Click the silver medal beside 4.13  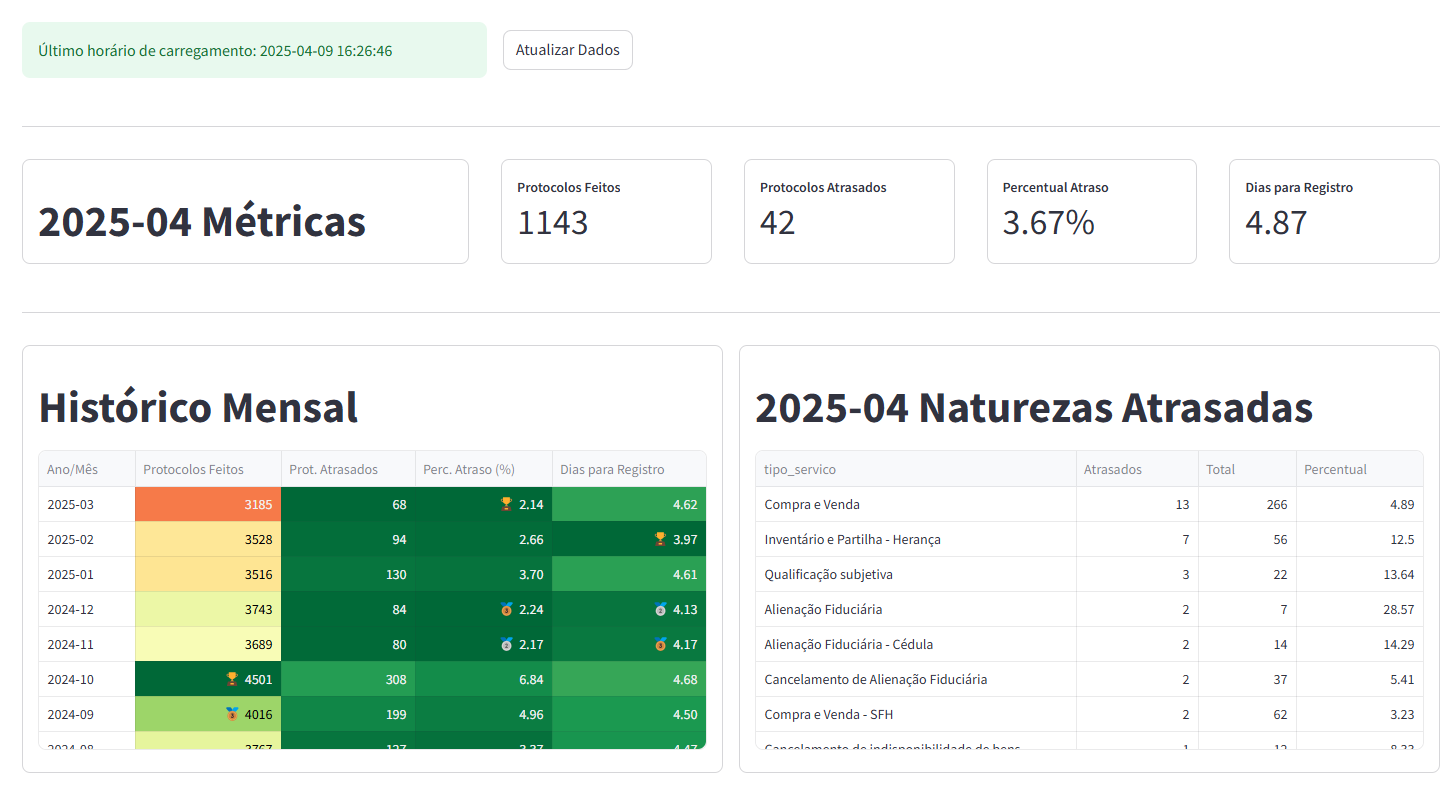pyautogui.click(x=660, y=609)
